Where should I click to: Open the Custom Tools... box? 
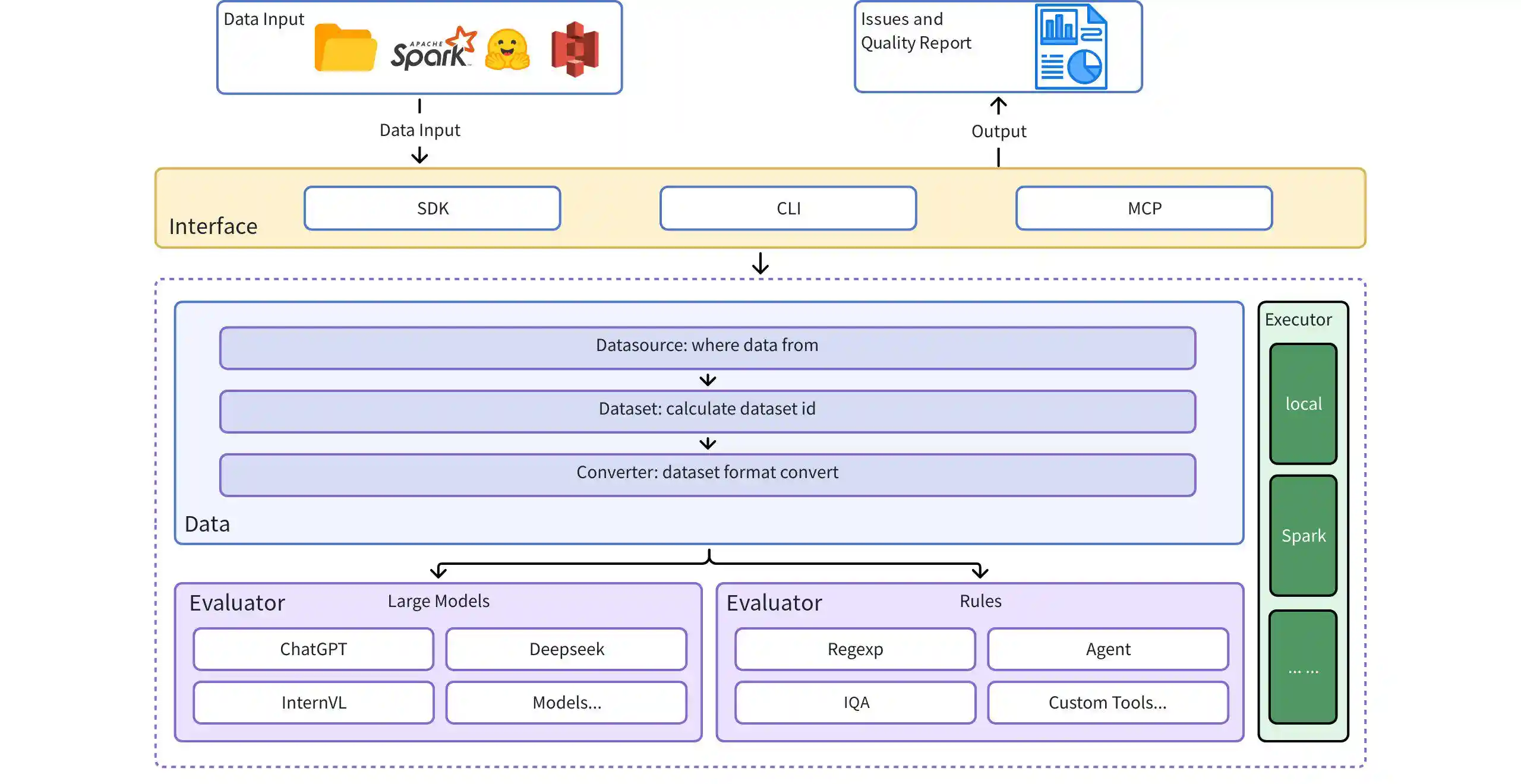pos(1108,703)
